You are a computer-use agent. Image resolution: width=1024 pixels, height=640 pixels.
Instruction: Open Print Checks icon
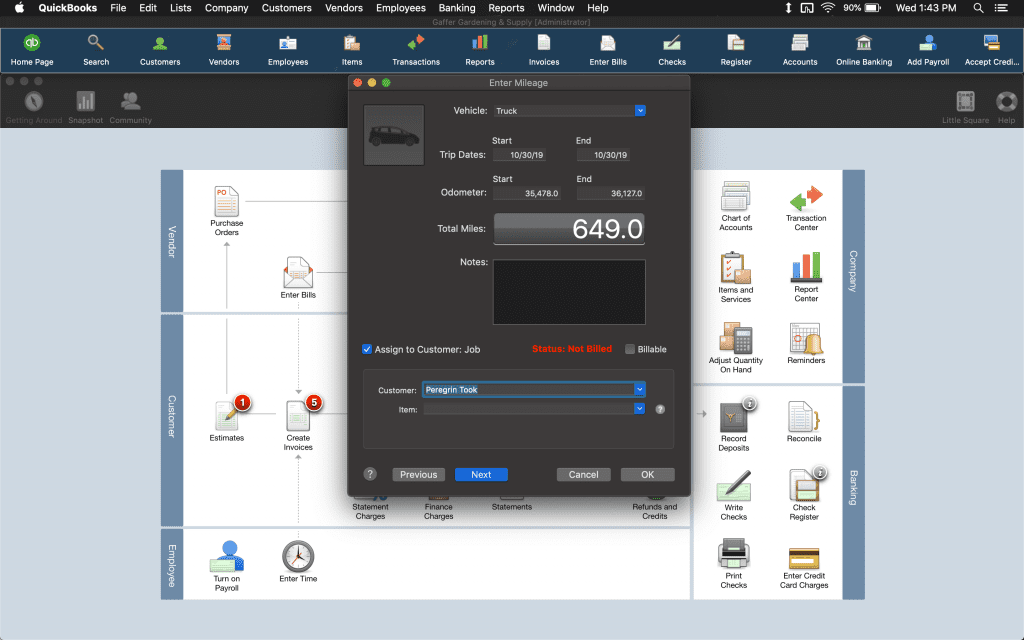[x=734, y=564]
